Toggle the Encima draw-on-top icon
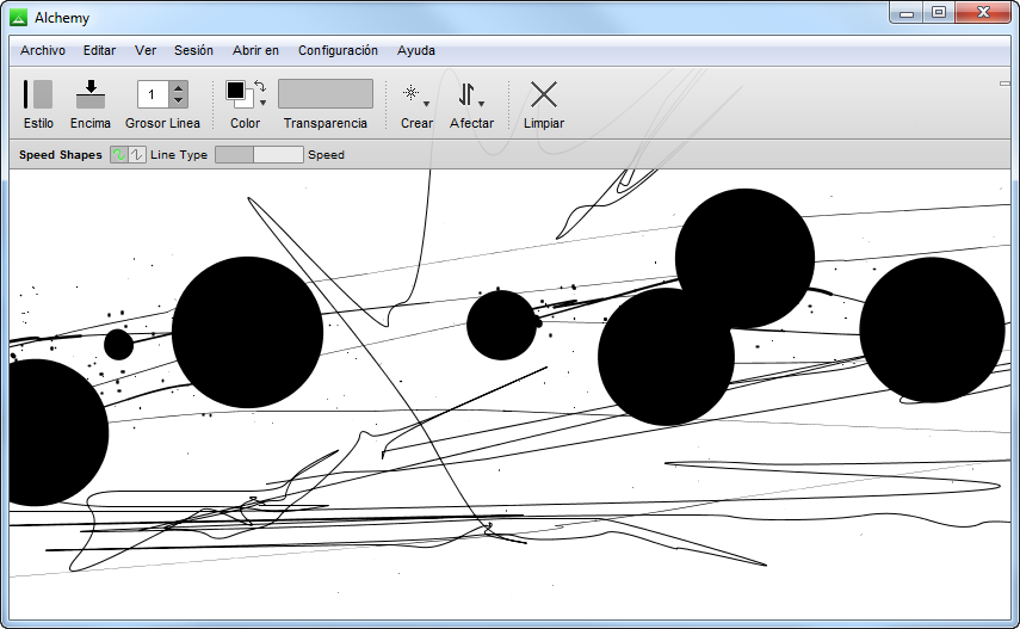Image resolution: width=1020 pixels, height=629 pixels. point(90,94)
